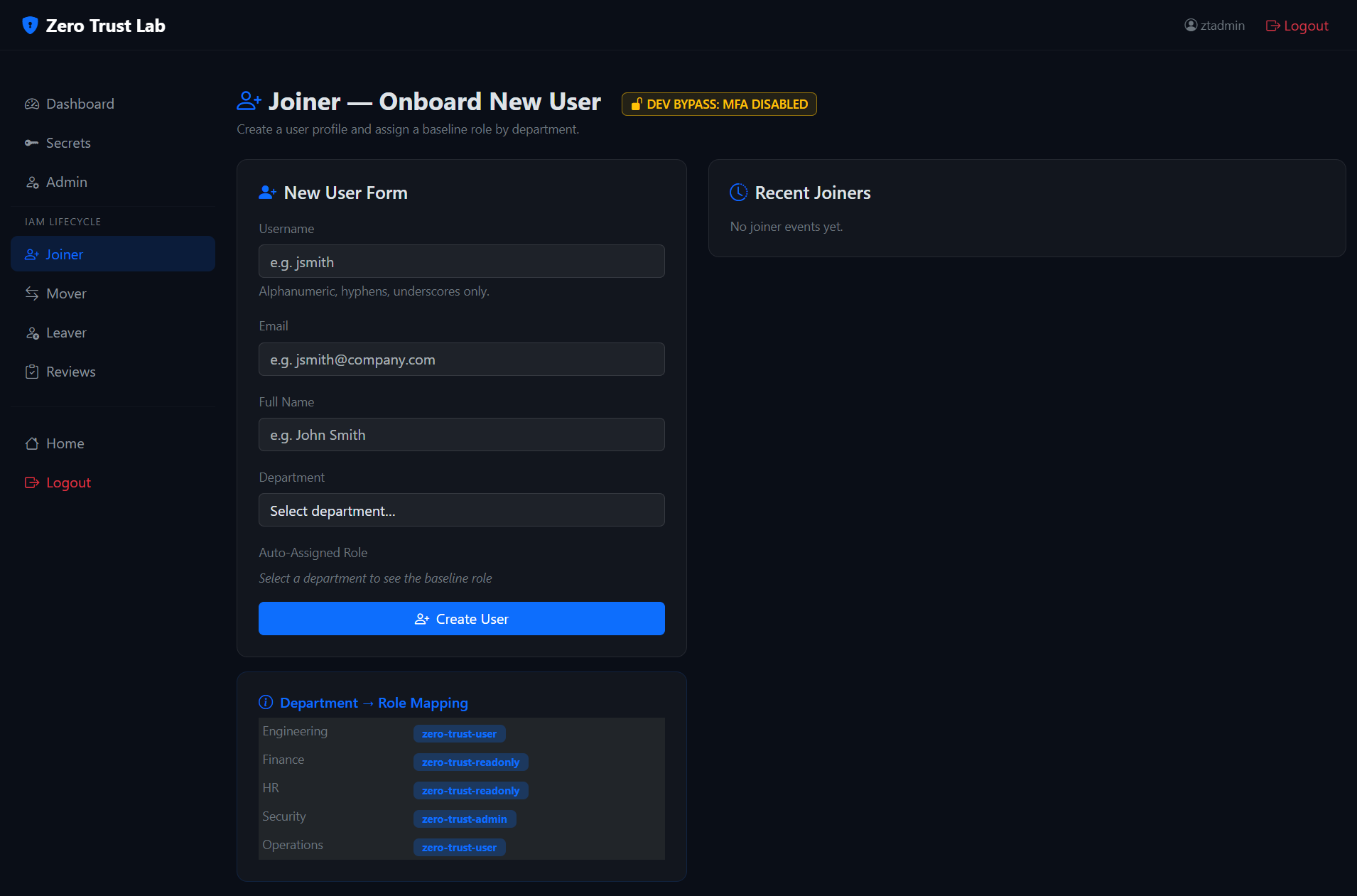1357x896 pixels.
Task: Click the Role Mapping info icon
Action: [x=266, y=703]
